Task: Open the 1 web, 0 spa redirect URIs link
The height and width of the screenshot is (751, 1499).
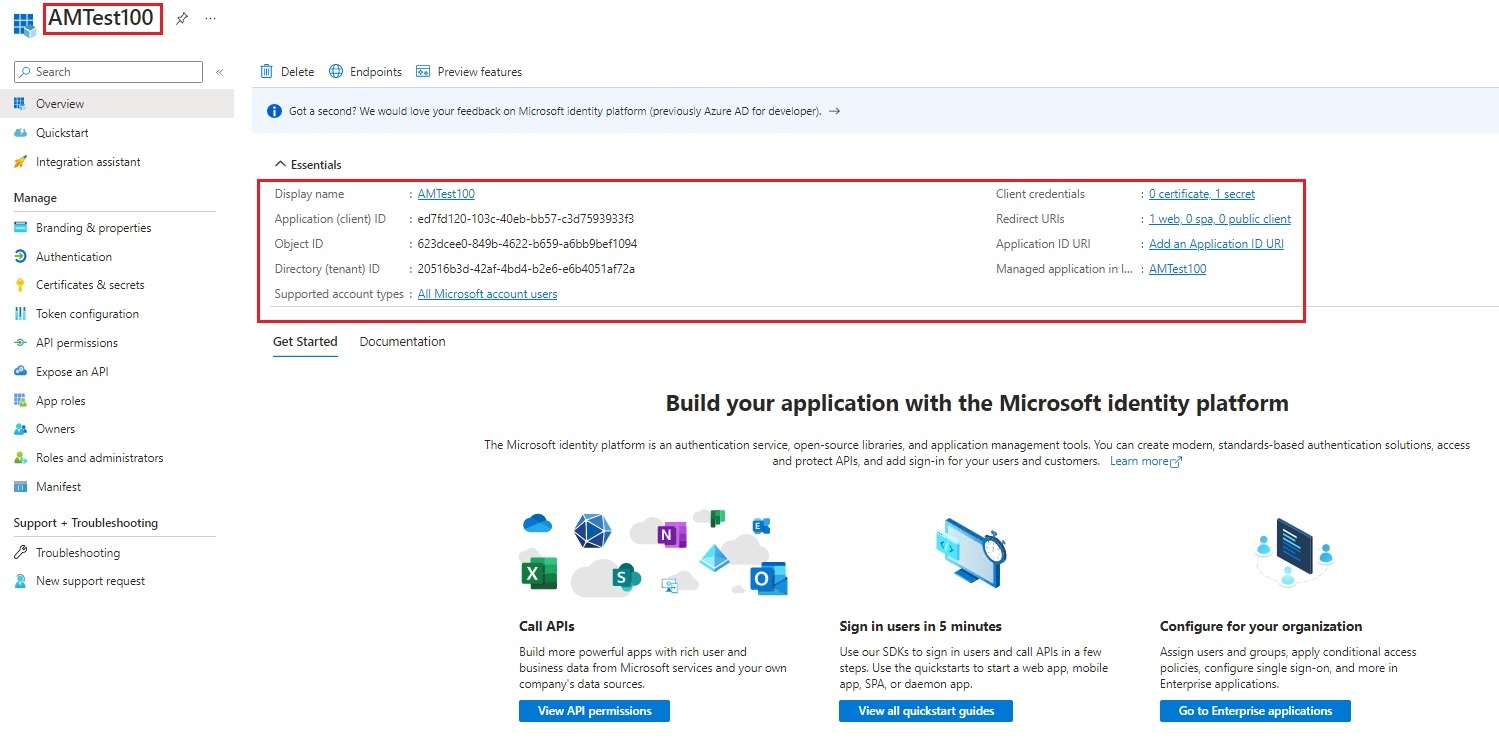Action: [x=1219, y=219]
